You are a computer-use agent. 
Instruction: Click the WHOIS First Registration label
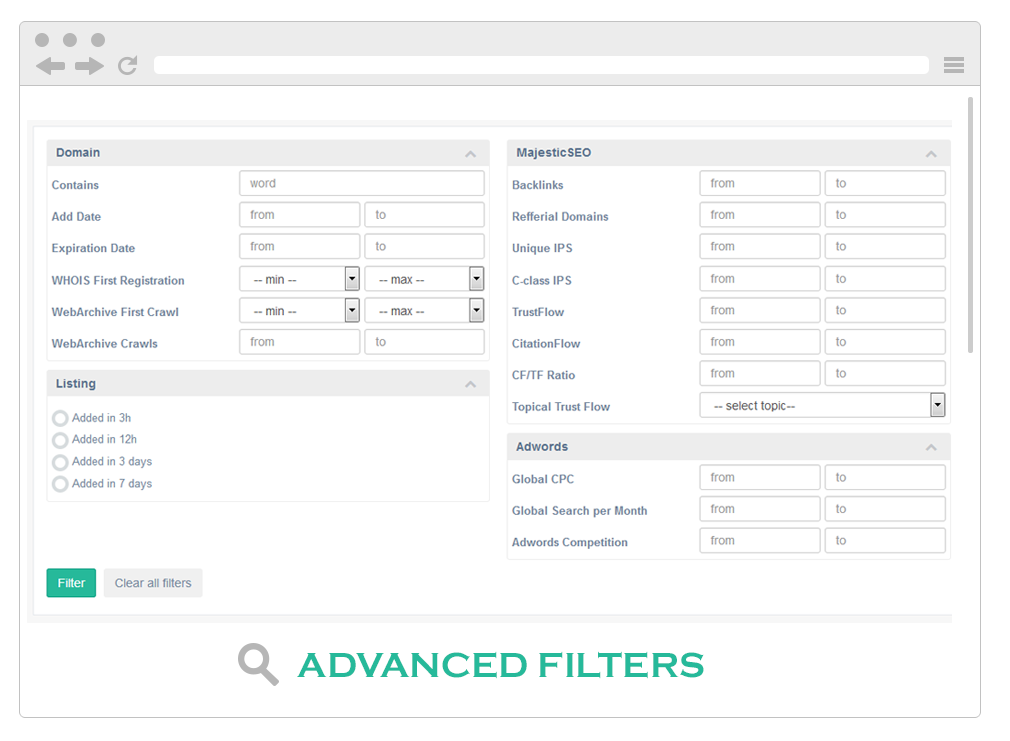[118, 280]
